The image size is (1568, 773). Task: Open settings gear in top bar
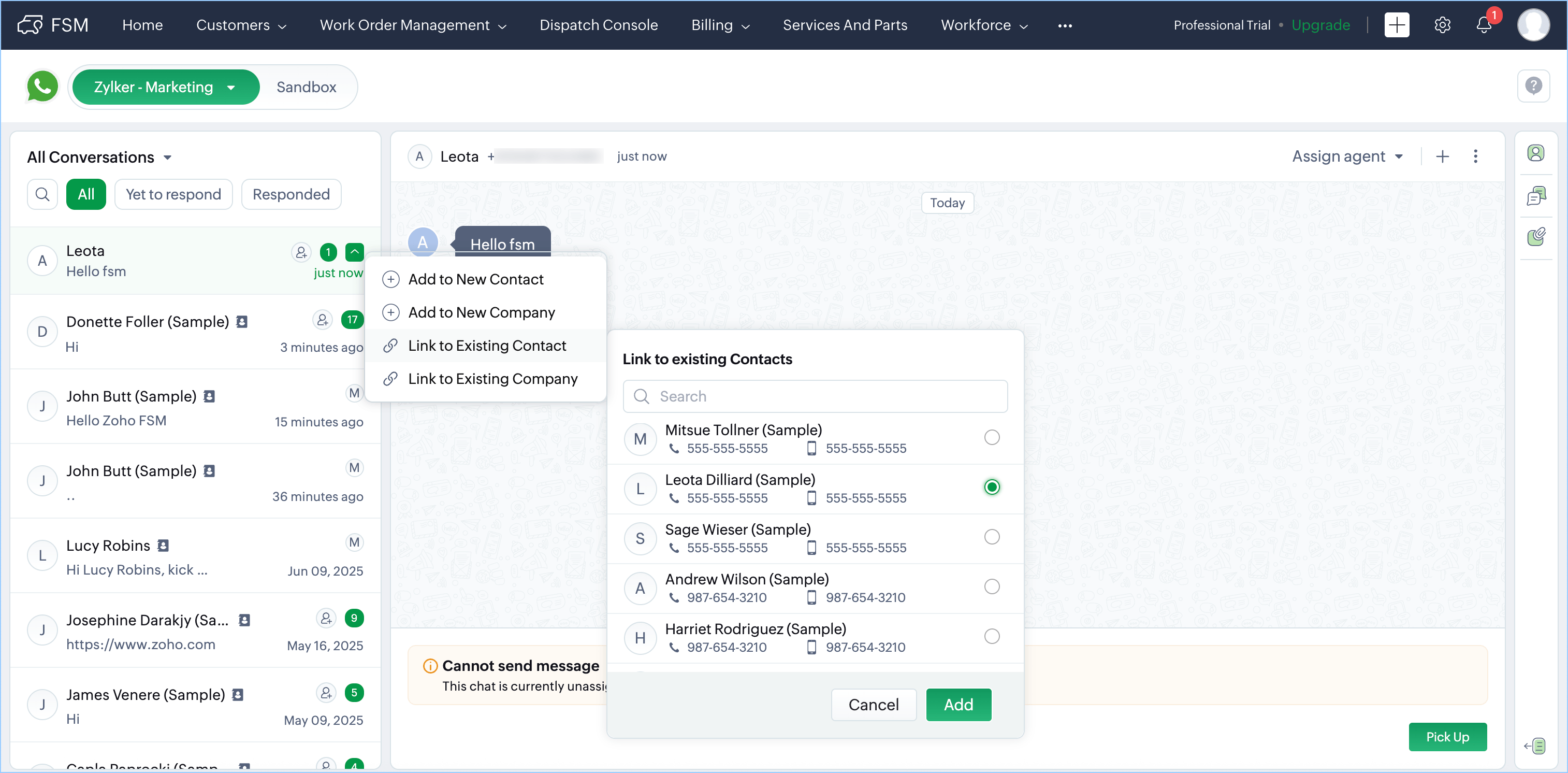pyautogui.click(x=1442, y=25)
